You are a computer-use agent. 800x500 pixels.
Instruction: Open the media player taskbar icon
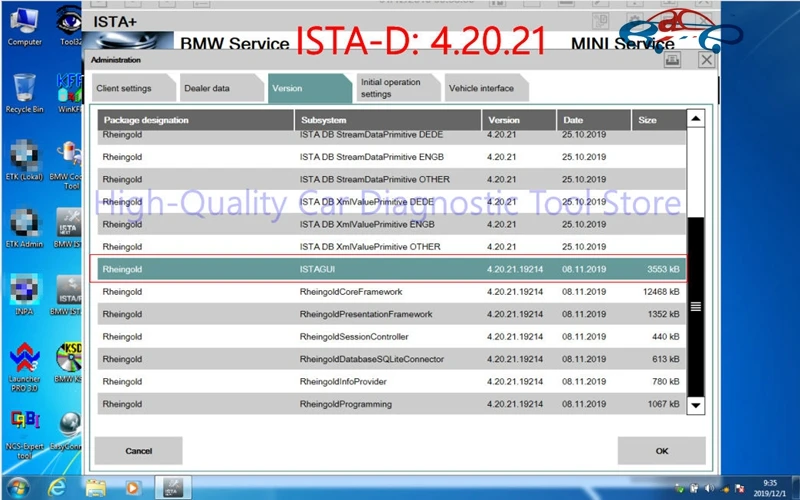(x=132, y=488)
